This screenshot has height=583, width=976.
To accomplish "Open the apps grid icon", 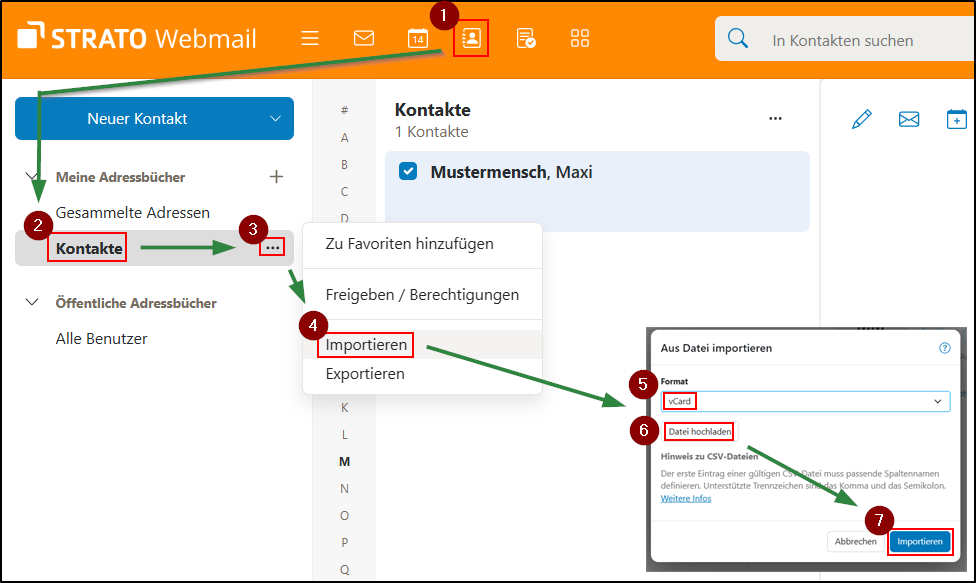I will (x=580, y=39).
